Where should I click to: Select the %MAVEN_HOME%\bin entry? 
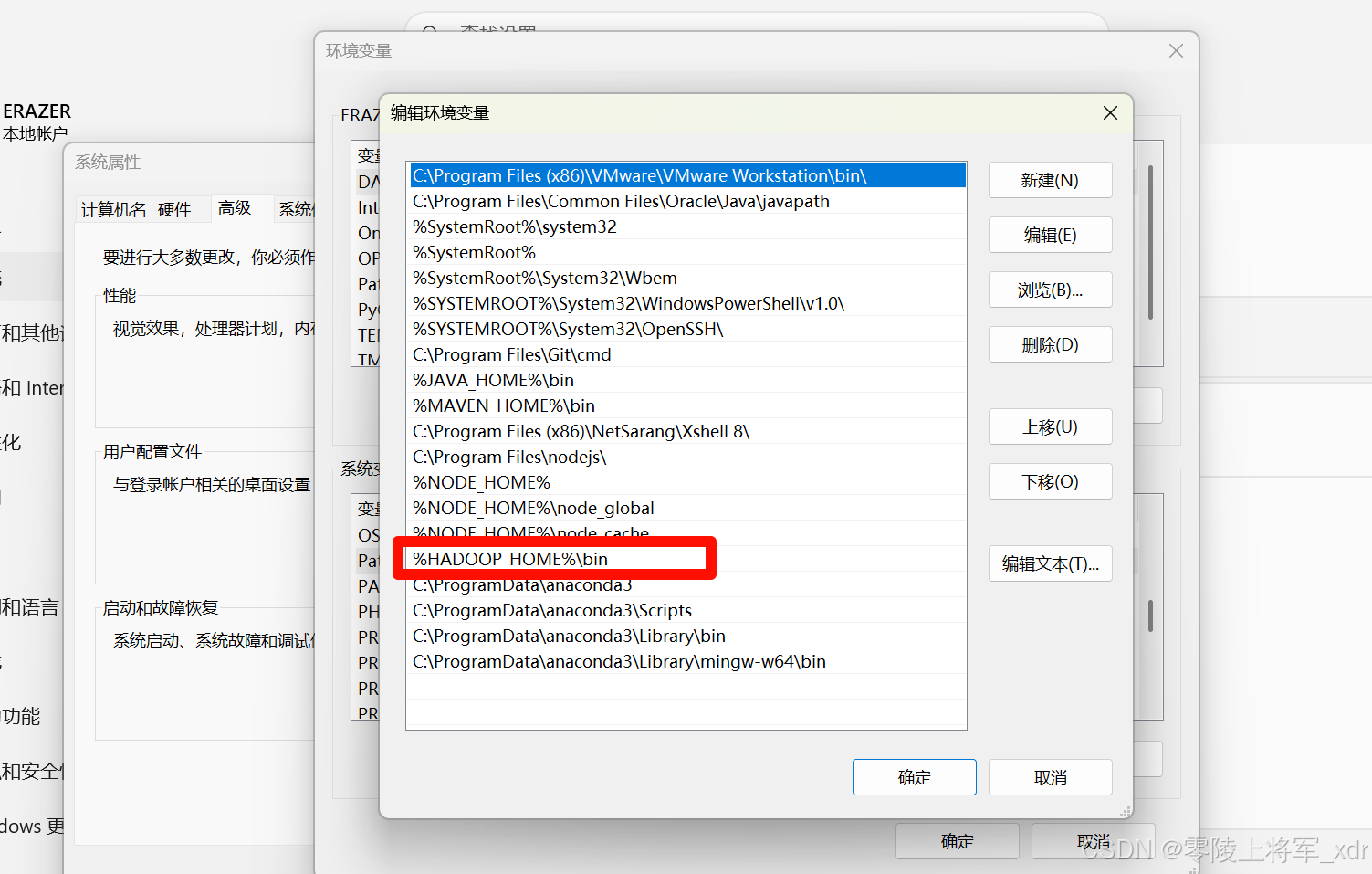pos(687,405)
